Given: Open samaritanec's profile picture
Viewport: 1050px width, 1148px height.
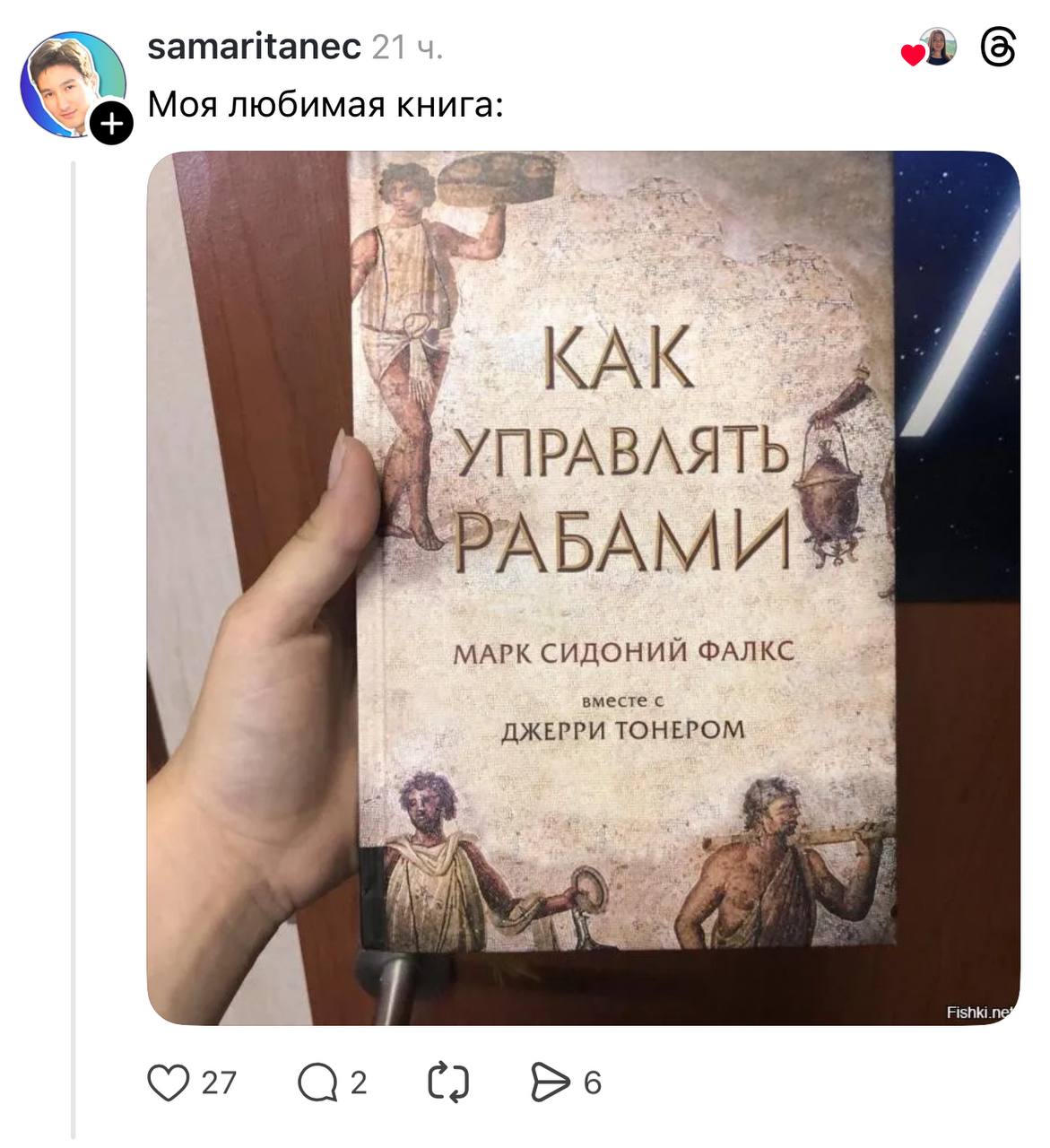Looking at the screenshot, I should (x=73, y=83).
